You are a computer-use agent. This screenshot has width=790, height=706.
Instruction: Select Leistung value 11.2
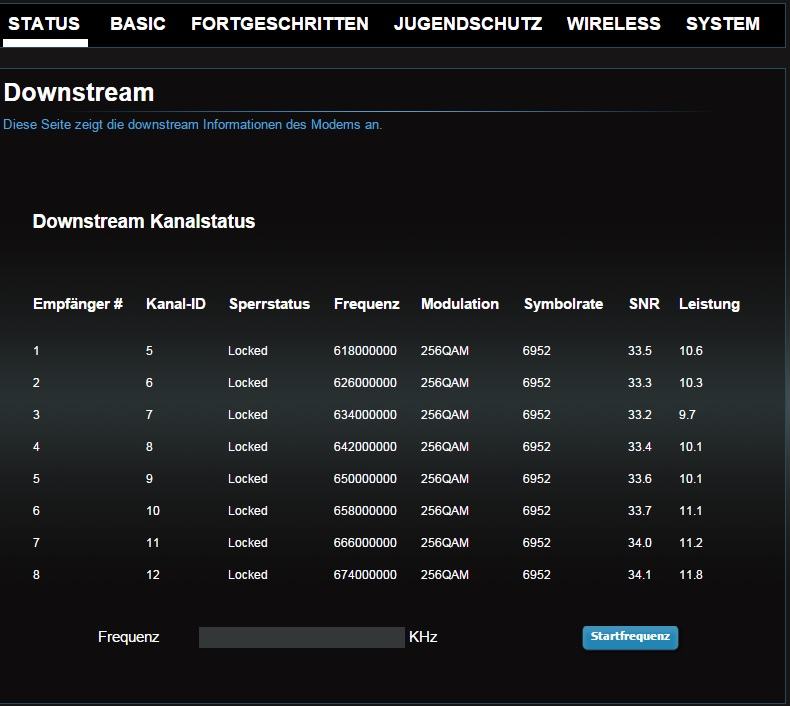coord(691,543)
